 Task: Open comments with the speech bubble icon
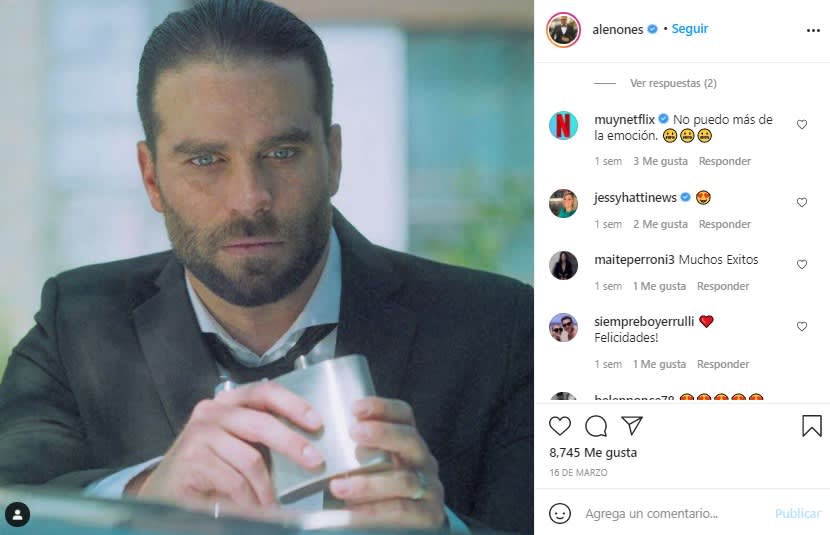pyautogui.click(x=596, y=426)
